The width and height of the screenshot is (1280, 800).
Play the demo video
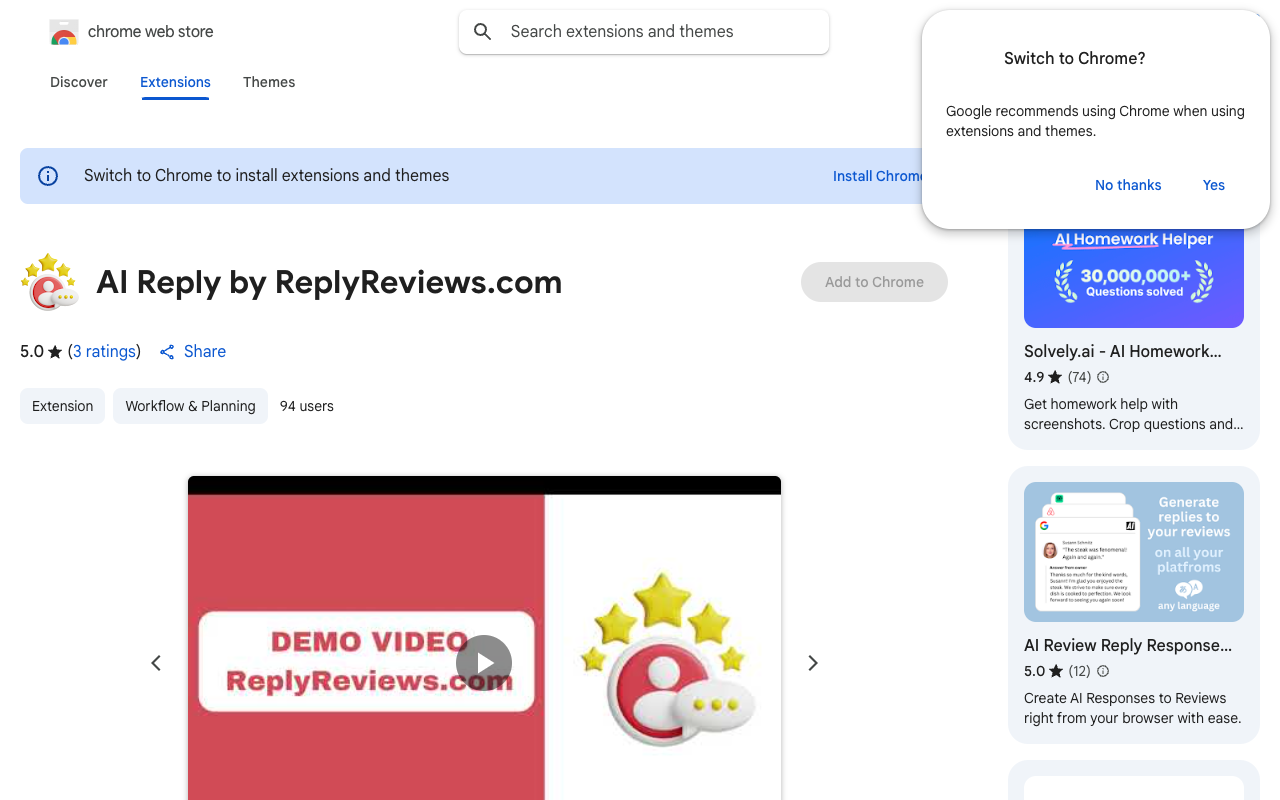tap(484, 663)
